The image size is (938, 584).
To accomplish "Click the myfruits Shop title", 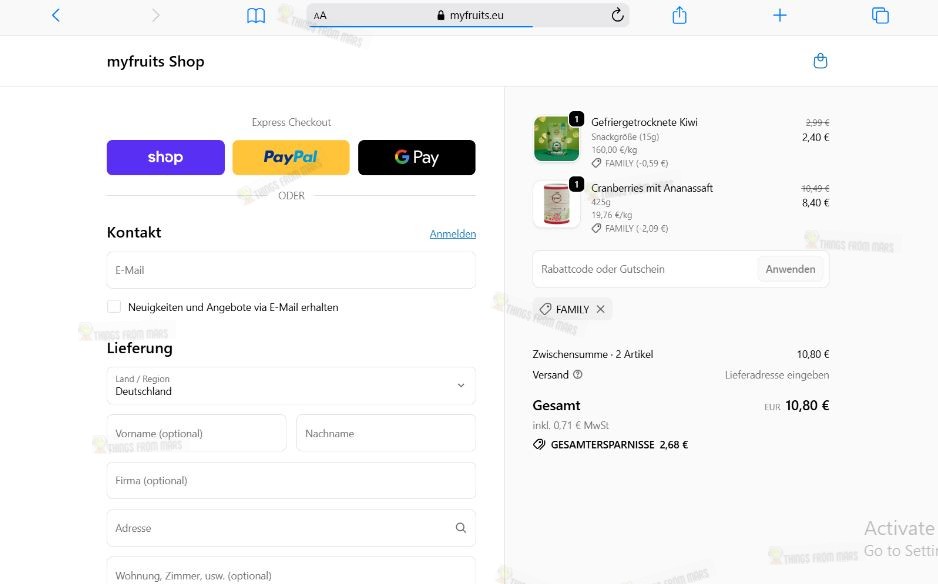I will pos(156,61).
